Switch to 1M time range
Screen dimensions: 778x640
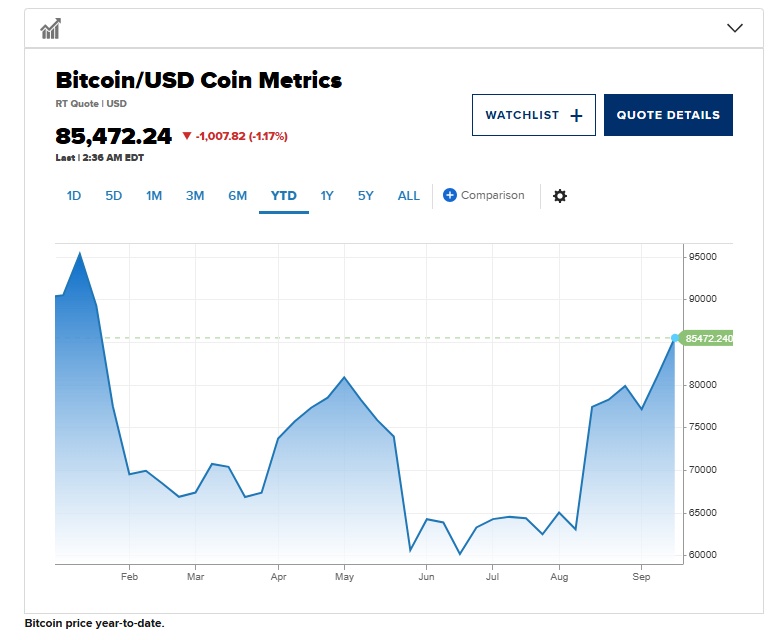[154, 196]
